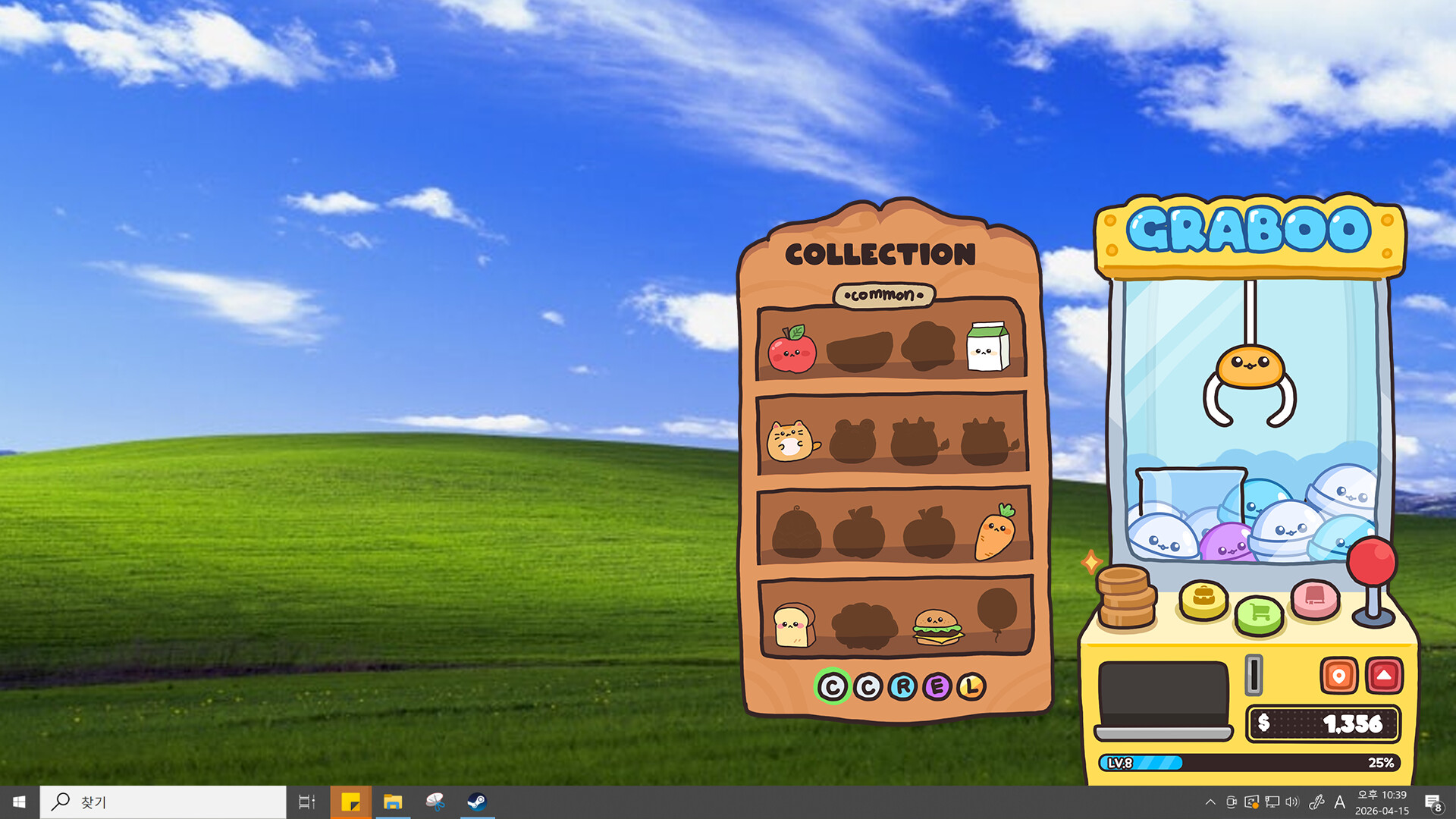
Task: Open Task View on the taskbar
Action: pos(307,802)
